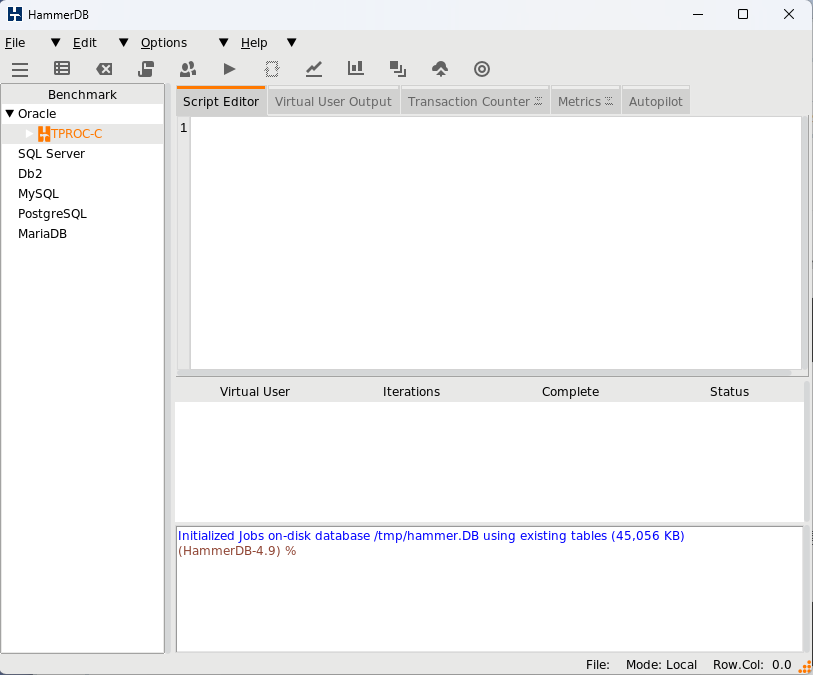813x675 pixels.
Task: Open the Help menu
Action: pyautogui.click(x=254, y=43)
